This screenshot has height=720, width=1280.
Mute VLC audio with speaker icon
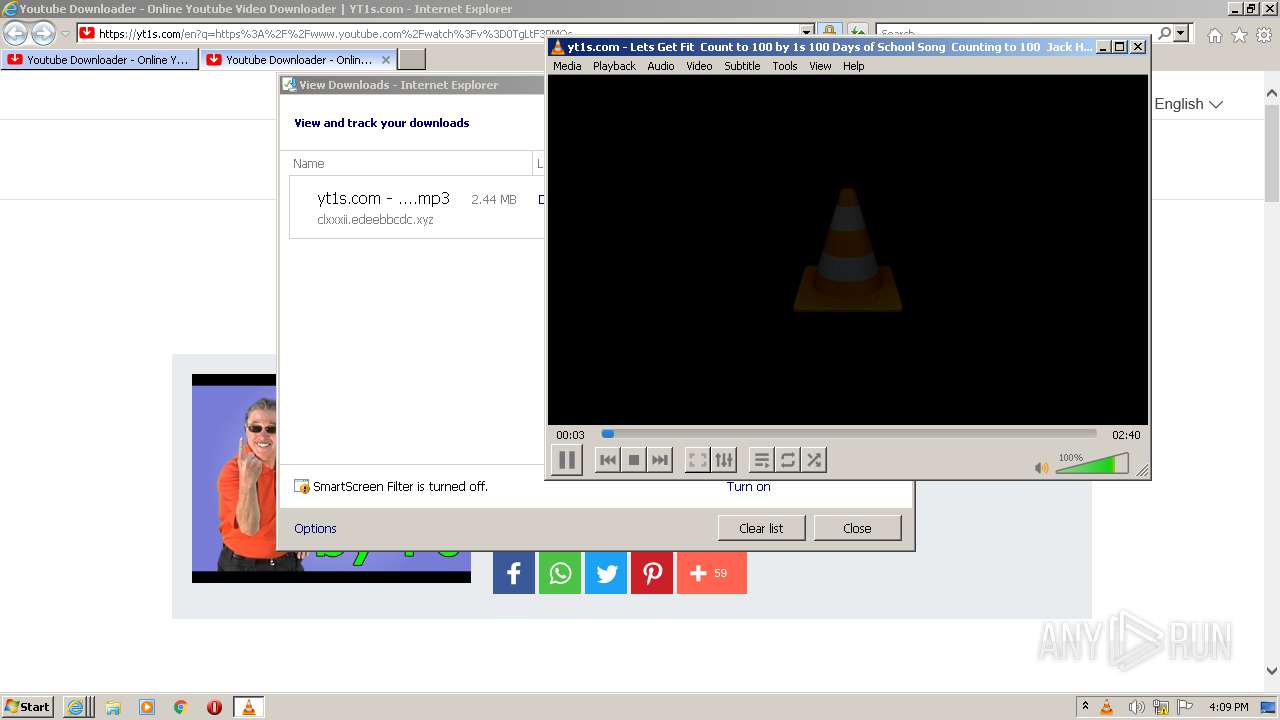[1042, 467]
